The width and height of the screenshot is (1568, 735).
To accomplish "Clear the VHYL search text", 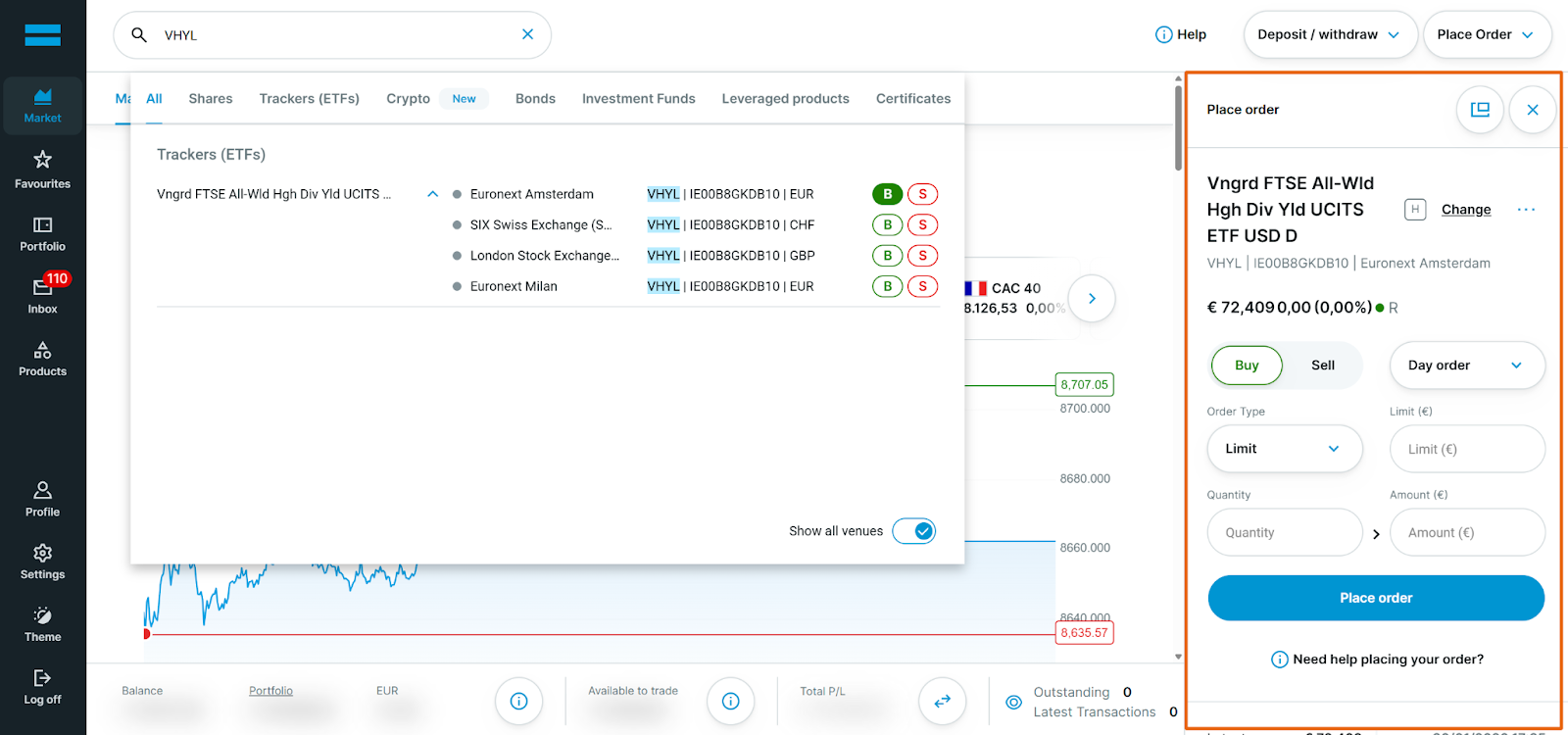I will point(527,34).
